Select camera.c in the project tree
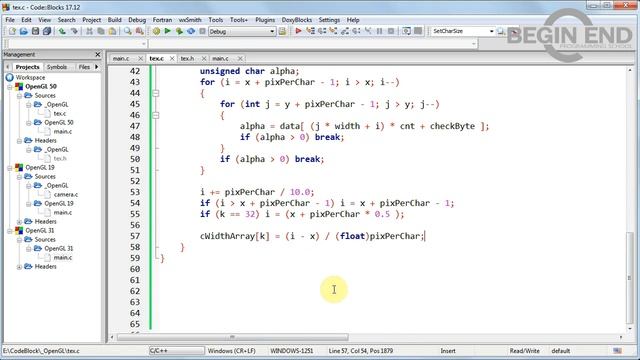The width and height of the screenshot is (640, 360). click(x=66, y=195)
